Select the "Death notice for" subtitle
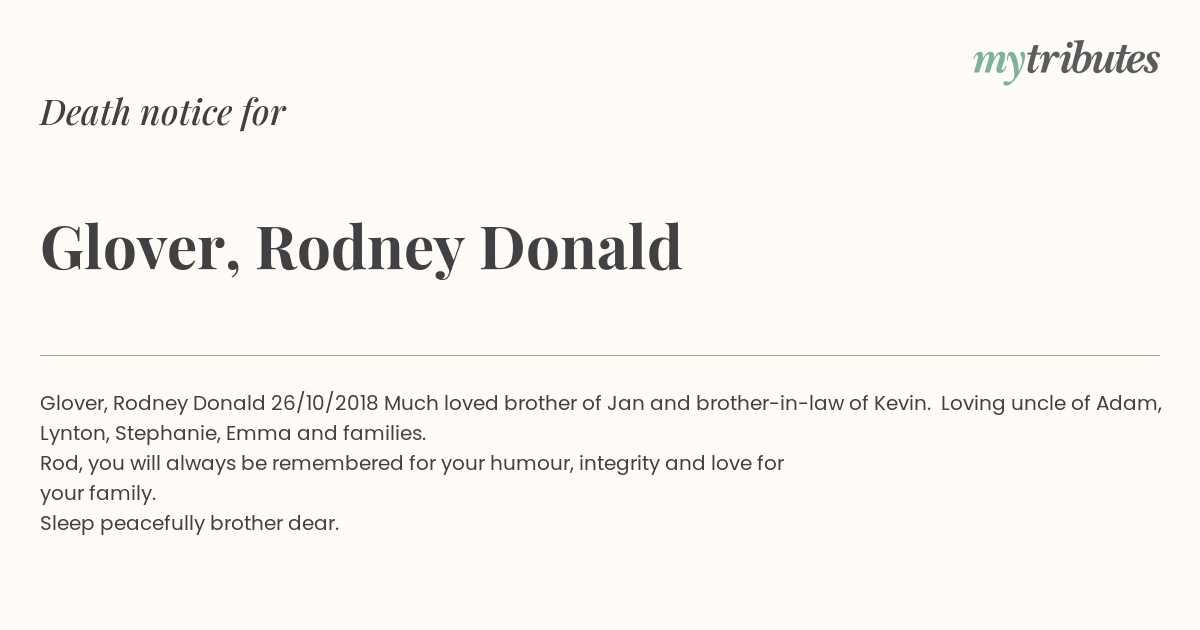The height and width of the screenshot is (630, 1200). click(163, 113)
